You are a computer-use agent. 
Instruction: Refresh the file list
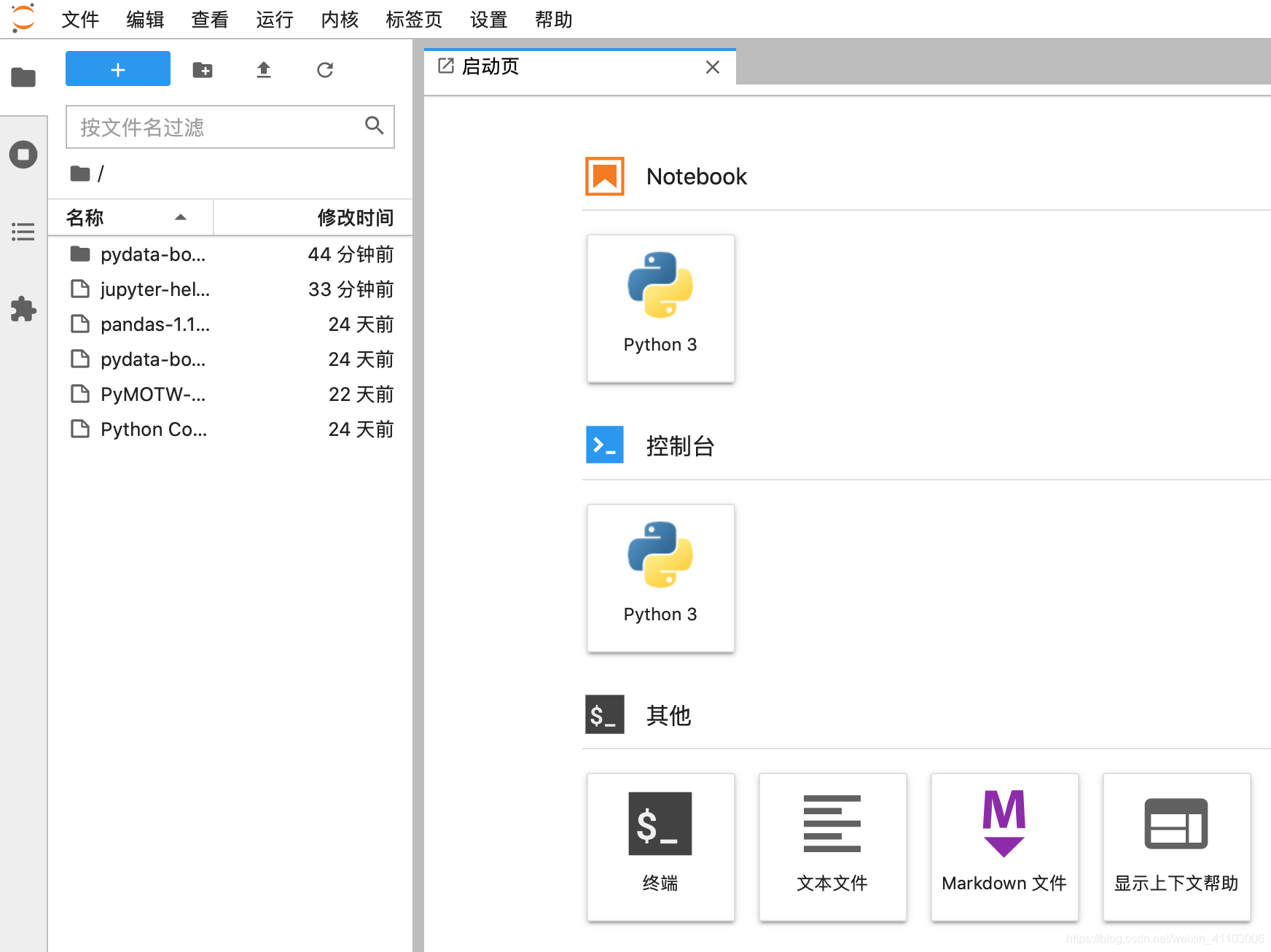(324, 69)
